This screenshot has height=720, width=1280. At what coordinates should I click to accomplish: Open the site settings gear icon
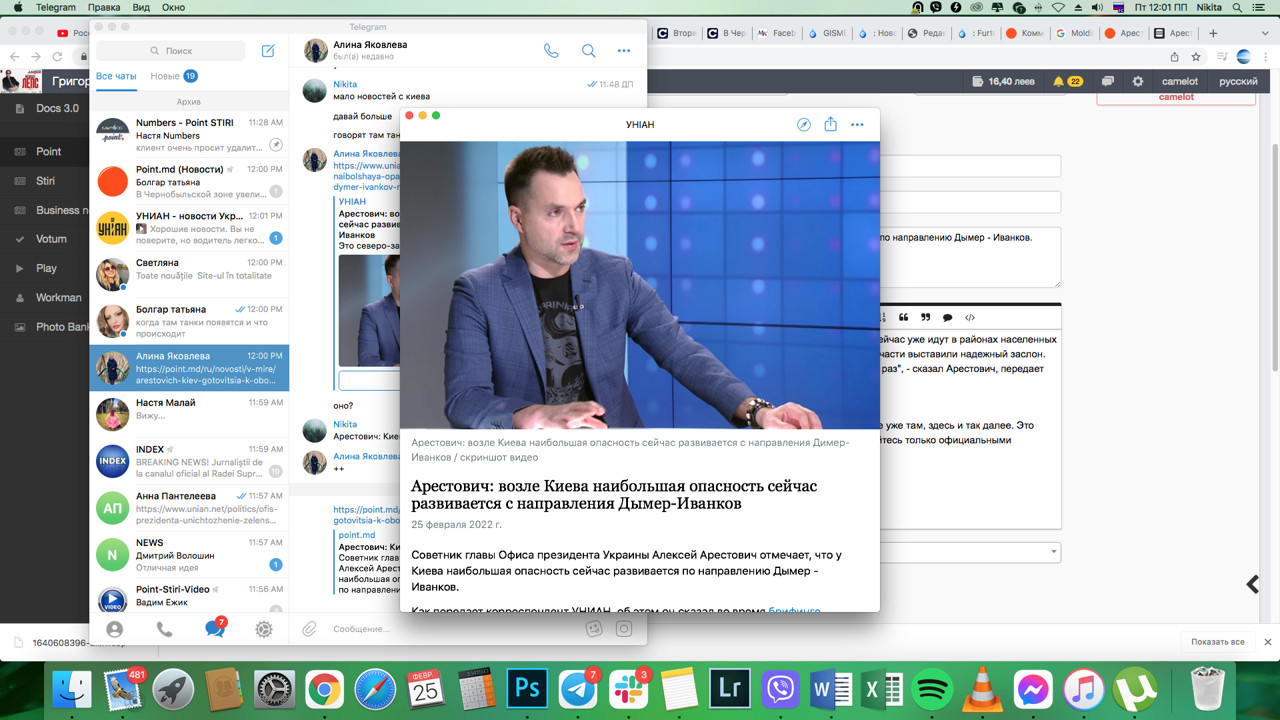click(x=1137, y=81)
